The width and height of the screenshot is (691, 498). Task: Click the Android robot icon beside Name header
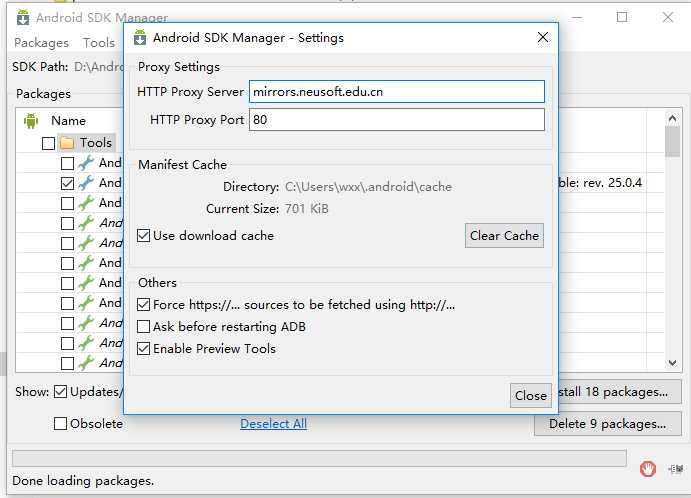pyautogui.click(x=31, y=120)
